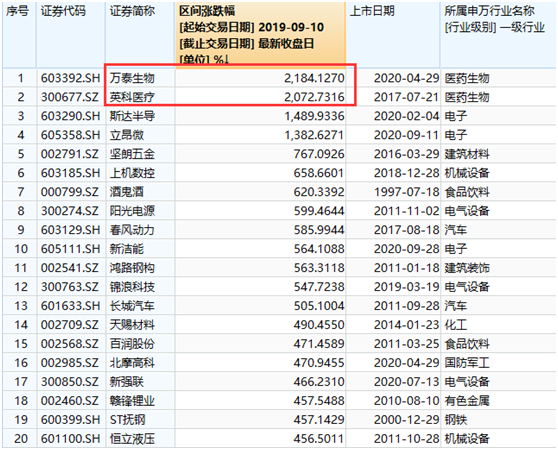Select the 钢铁 industry cell
The image size is (558, 450).
pyautogui.click(x=456, y=420)
